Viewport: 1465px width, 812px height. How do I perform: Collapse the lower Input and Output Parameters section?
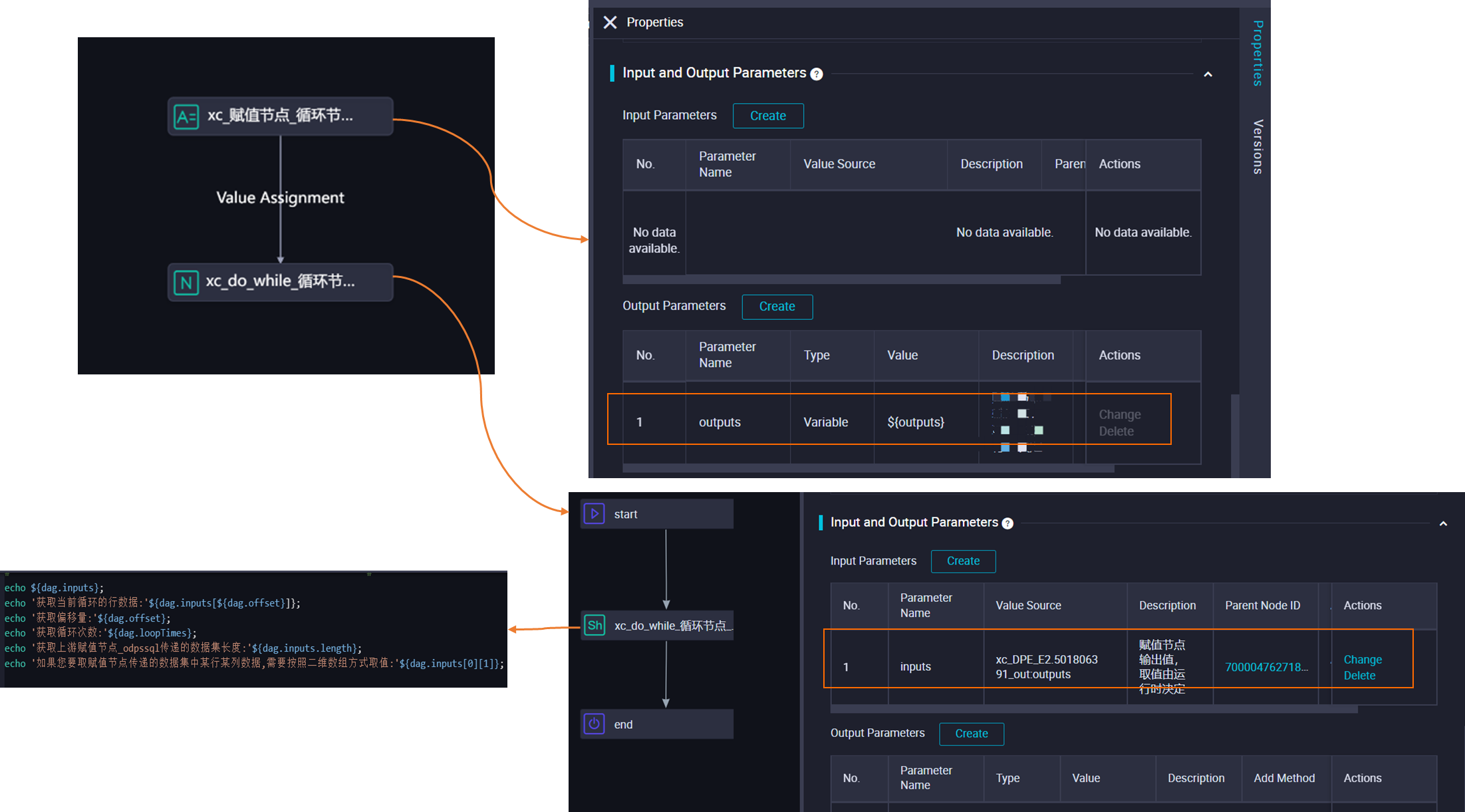tap(1443, 524)
